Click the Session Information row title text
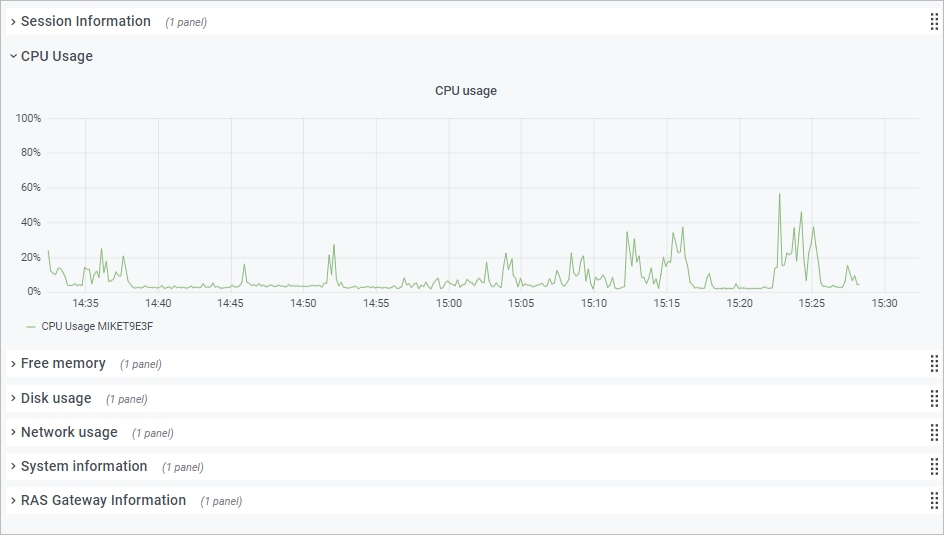Screen dimensions: 944x535 [86, 21]
